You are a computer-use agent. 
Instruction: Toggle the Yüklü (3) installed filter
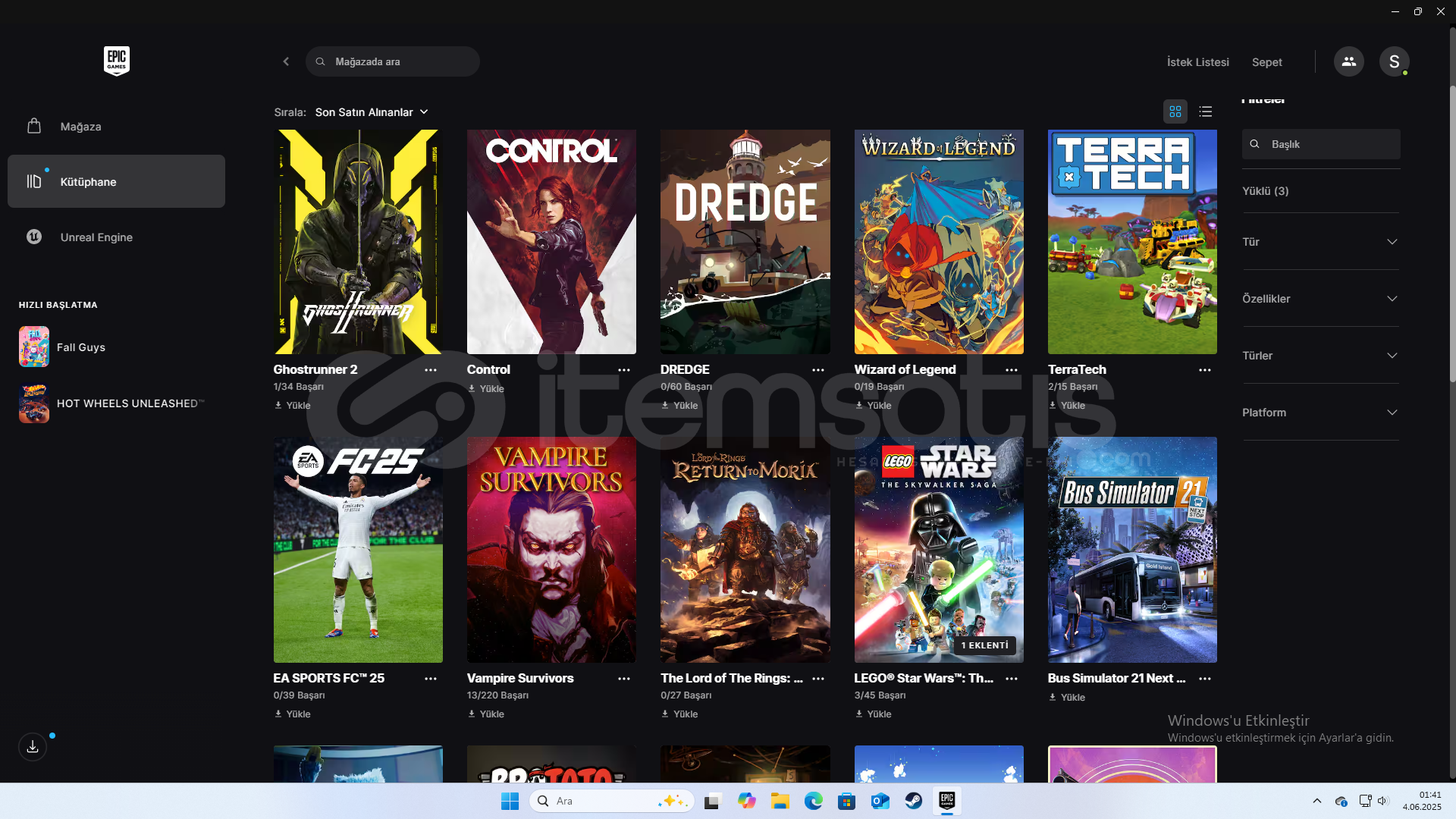(1265, 191)
